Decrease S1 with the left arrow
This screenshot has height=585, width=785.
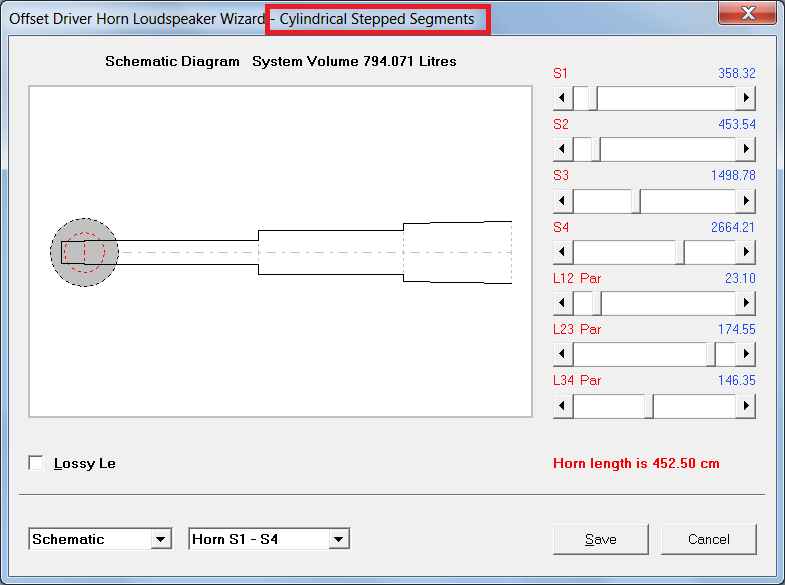[563, 98]
